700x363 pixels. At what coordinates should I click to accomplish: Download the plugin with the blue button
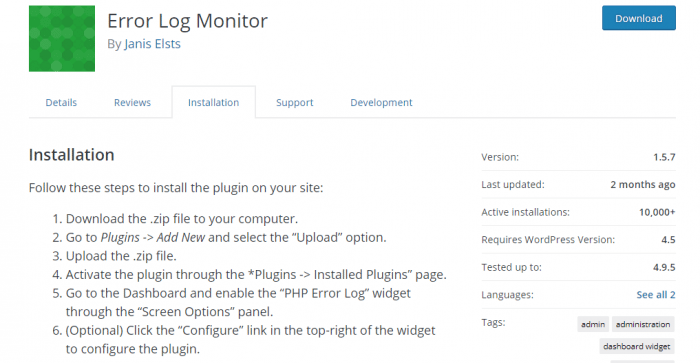[638, 18]
